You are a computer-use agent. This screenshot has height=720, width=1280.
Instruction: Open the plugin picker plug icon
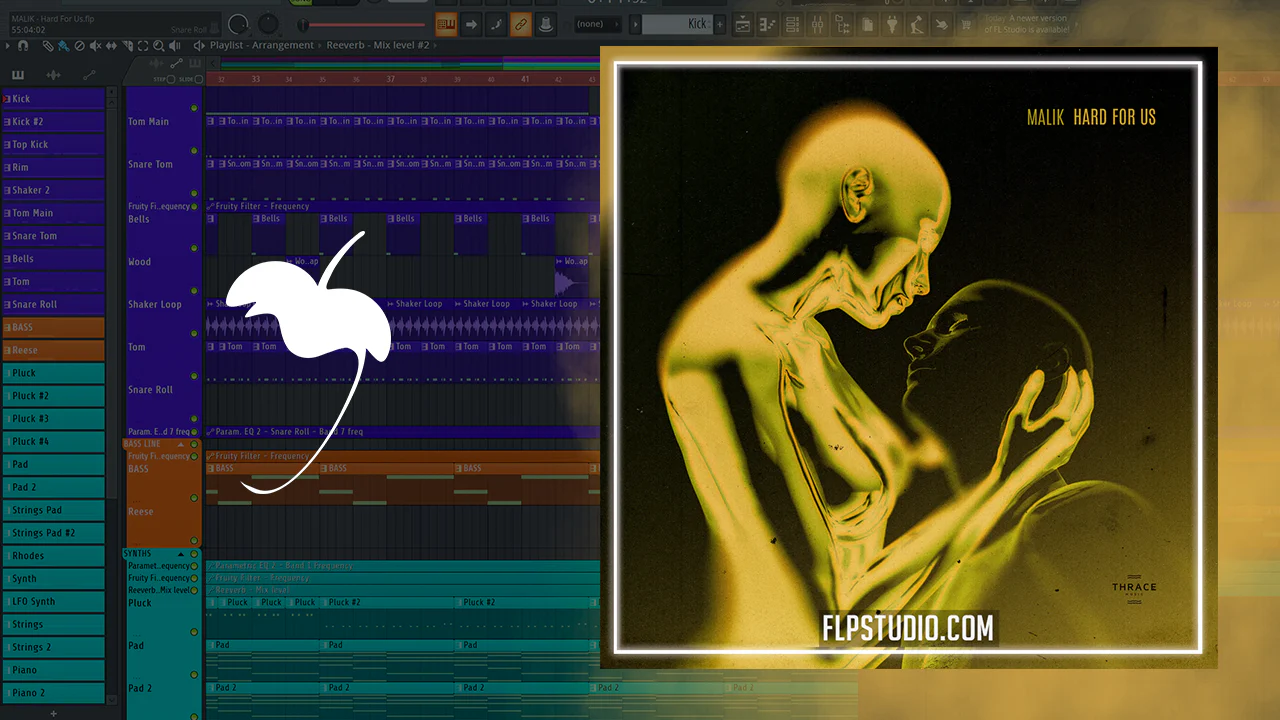[892, 24]
